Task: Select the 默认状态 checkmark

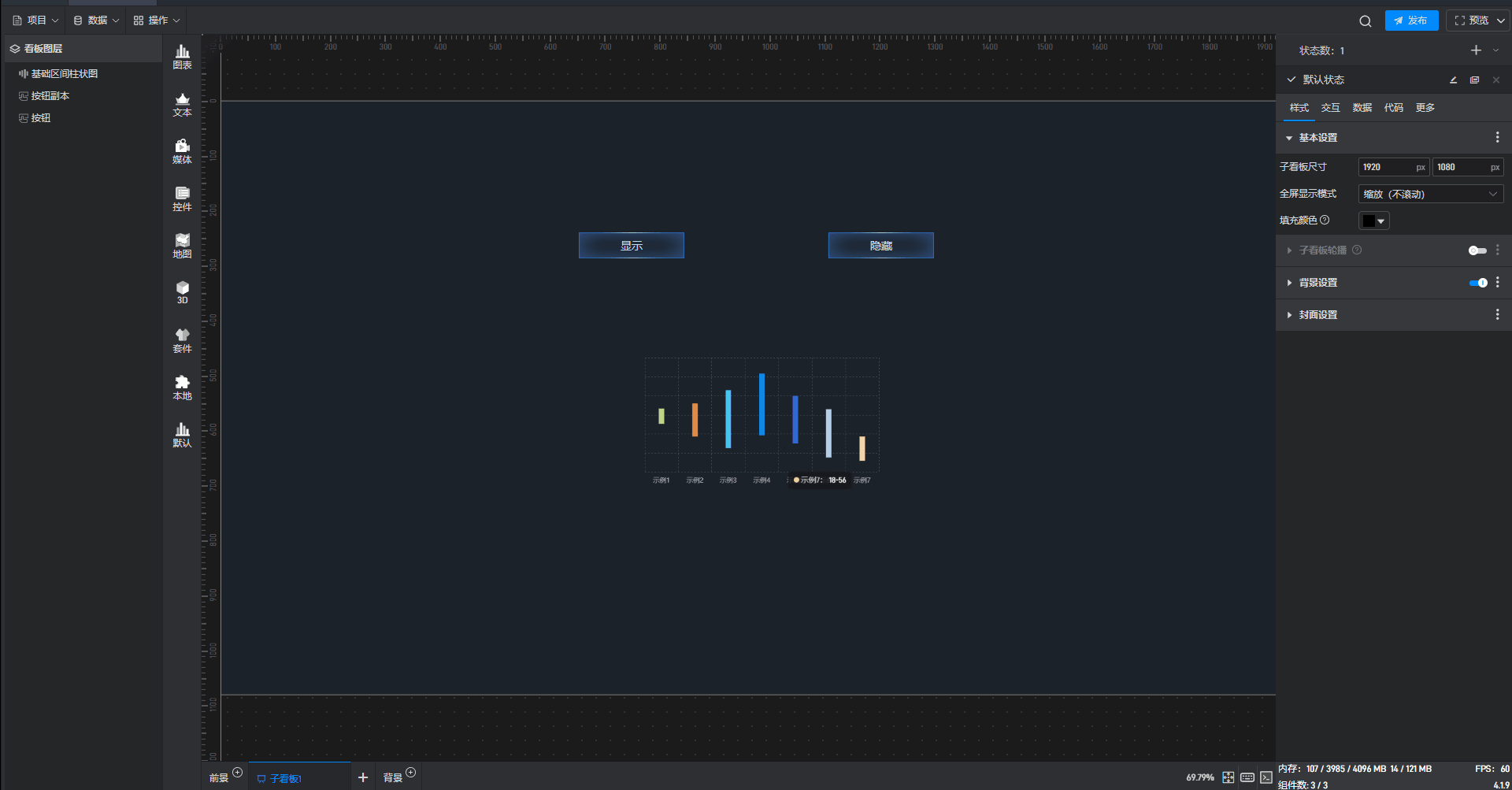Action: tap(1291, 80)
